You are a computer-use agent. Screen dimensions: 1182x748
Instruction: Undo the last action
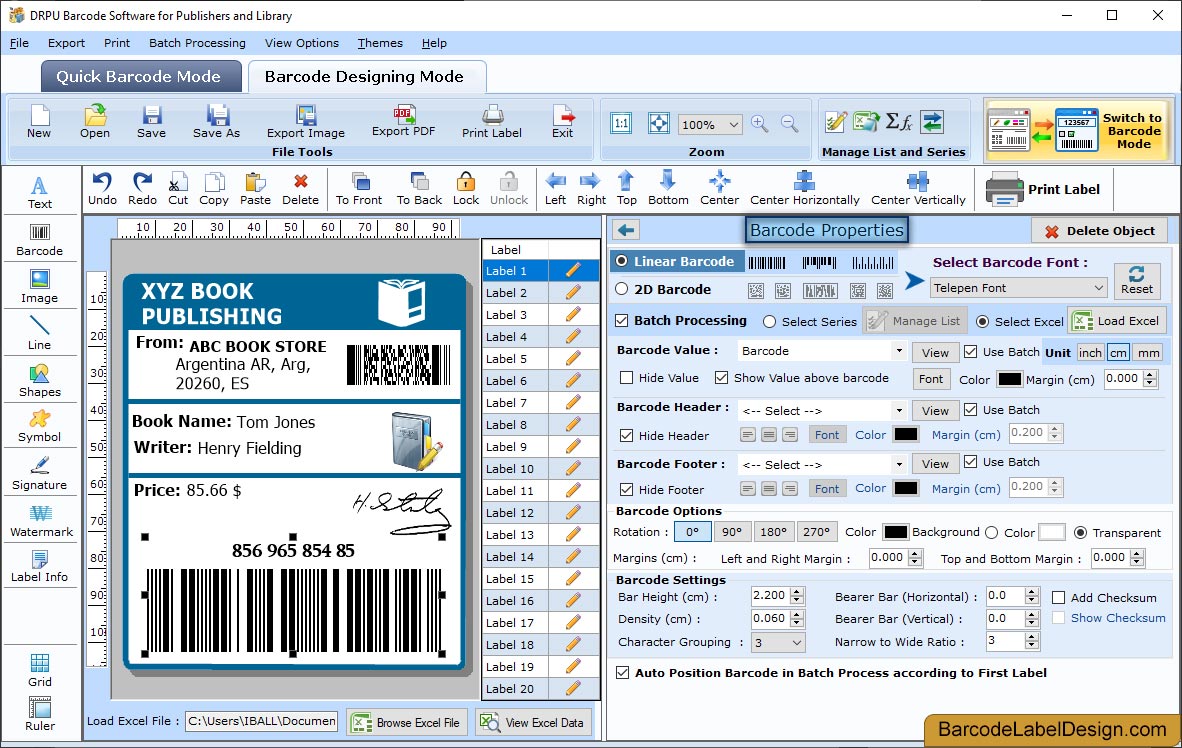pos(102,189)
